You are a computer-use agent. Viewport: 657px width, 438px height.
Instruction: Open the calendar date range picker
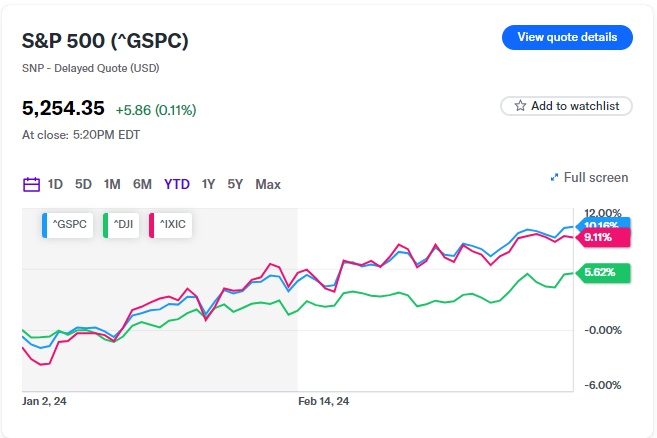click(x=31, y=184)
